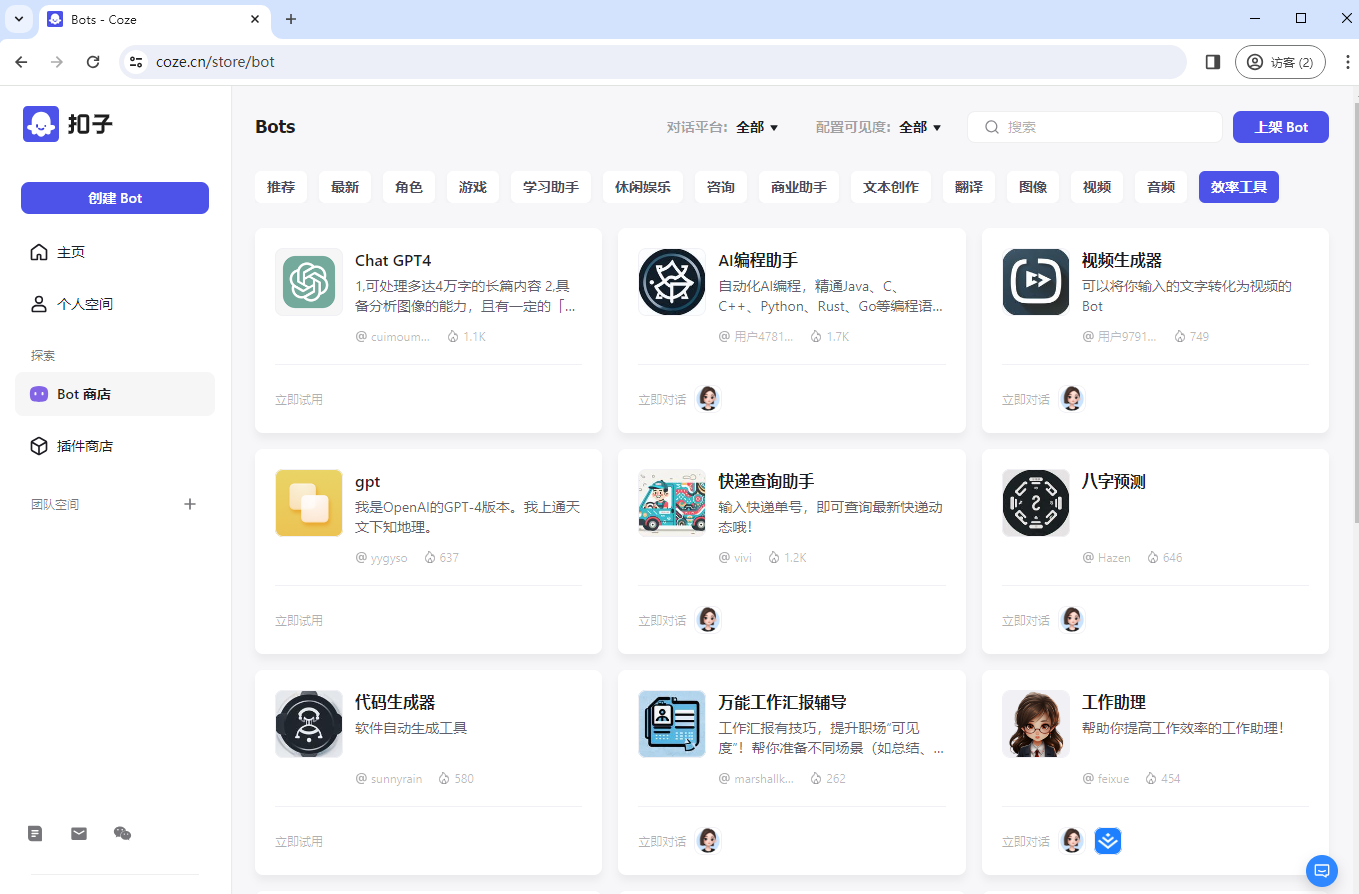Open the browser tab search dropdown arrow
Image resolution: width=1359 pixels, height=894 pixels.
click(x=18, y=19)
